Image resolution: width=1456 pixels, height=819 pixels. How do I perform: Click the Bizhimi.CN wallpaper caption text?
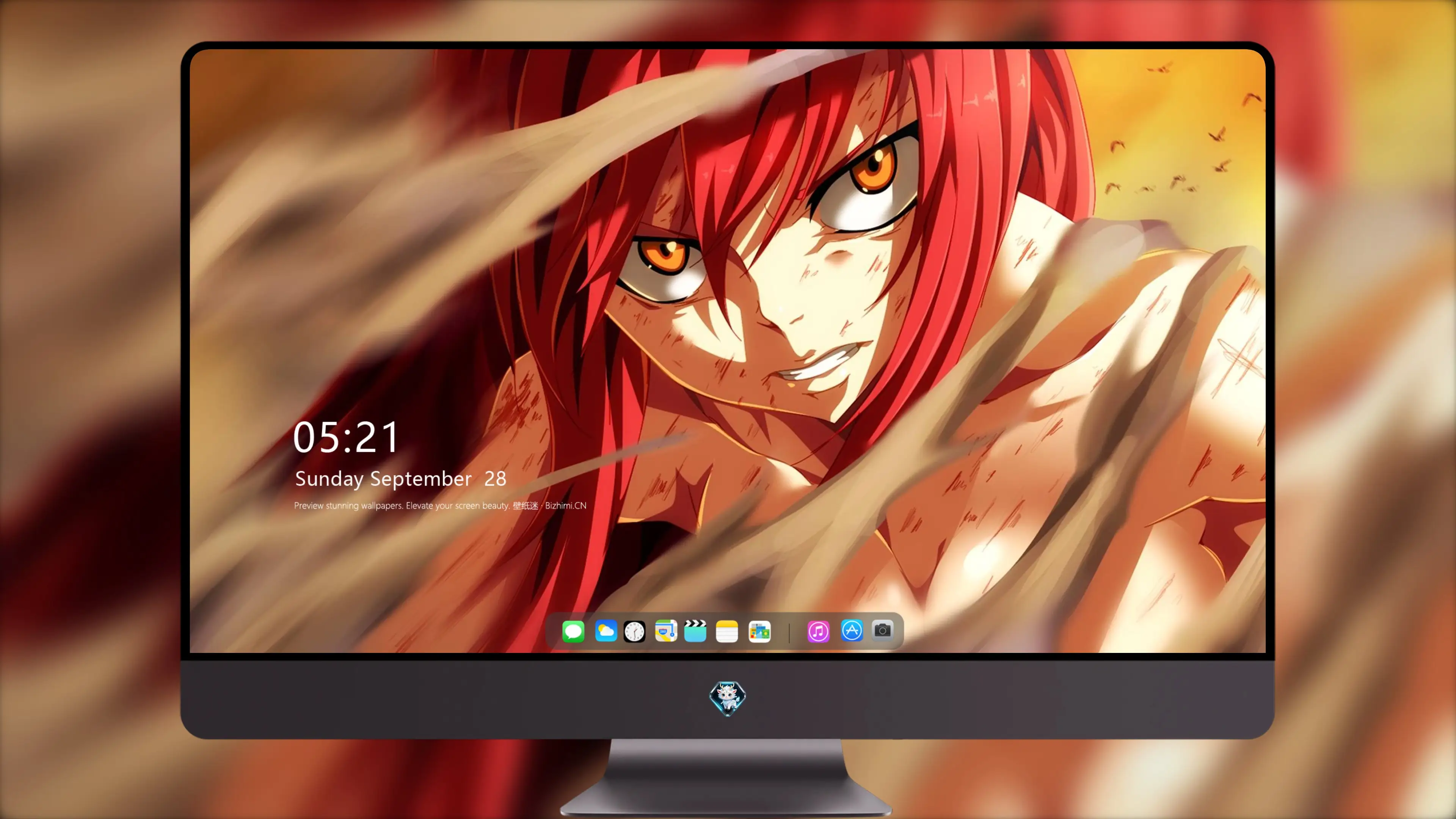point(440,505)
